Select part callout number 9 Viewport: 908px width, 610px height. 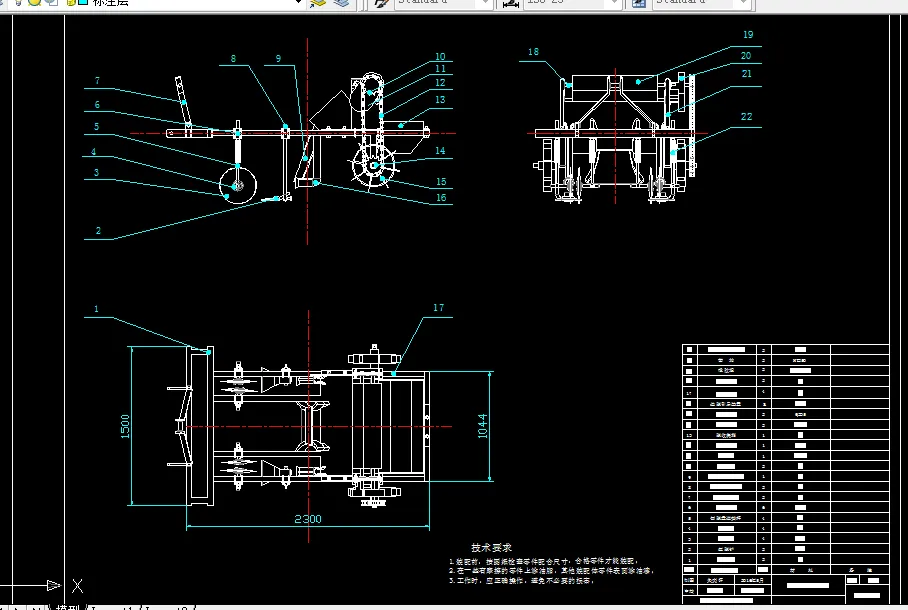click(x=279, y=59)
